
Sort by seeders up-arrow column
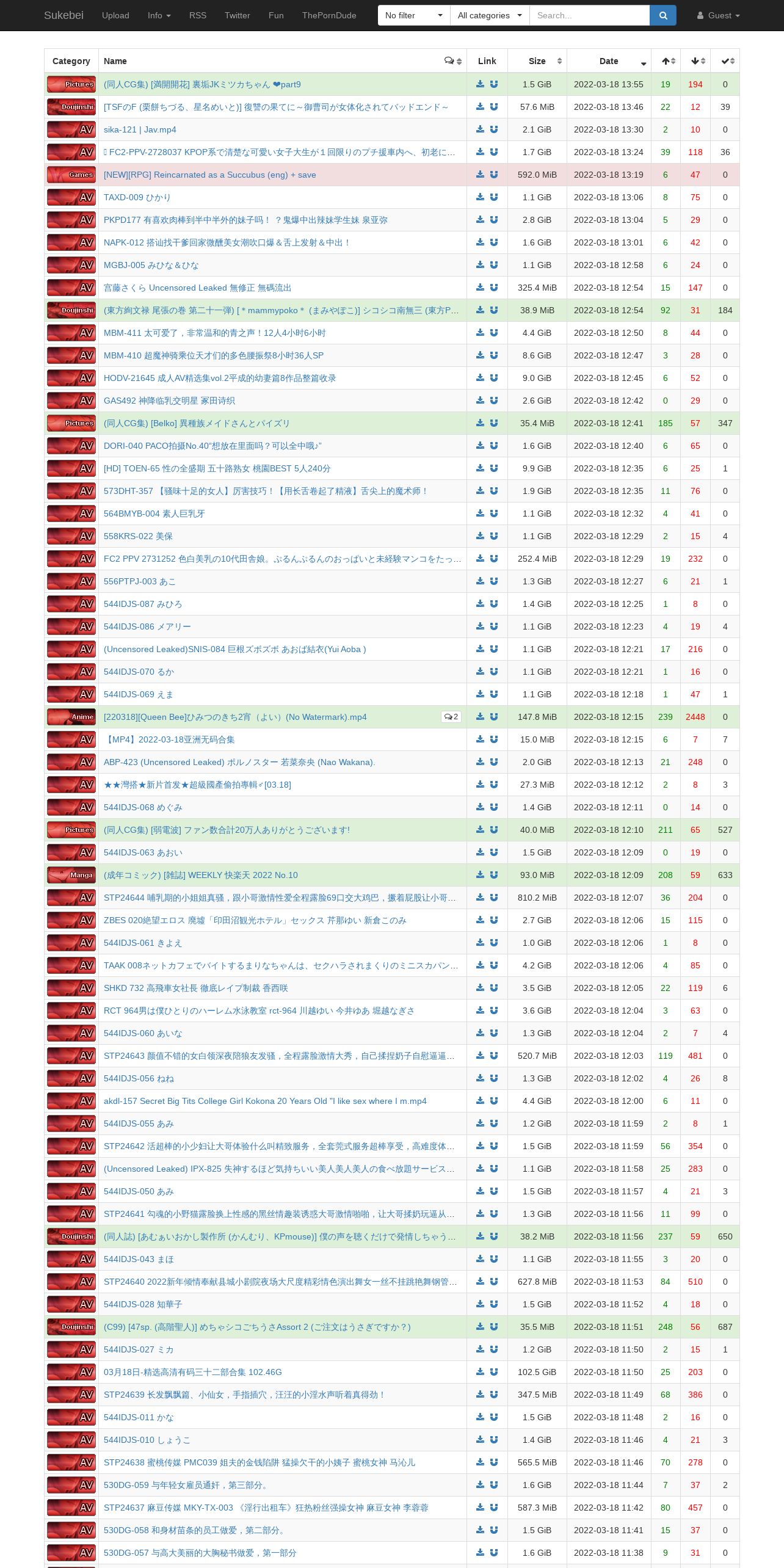666,61
